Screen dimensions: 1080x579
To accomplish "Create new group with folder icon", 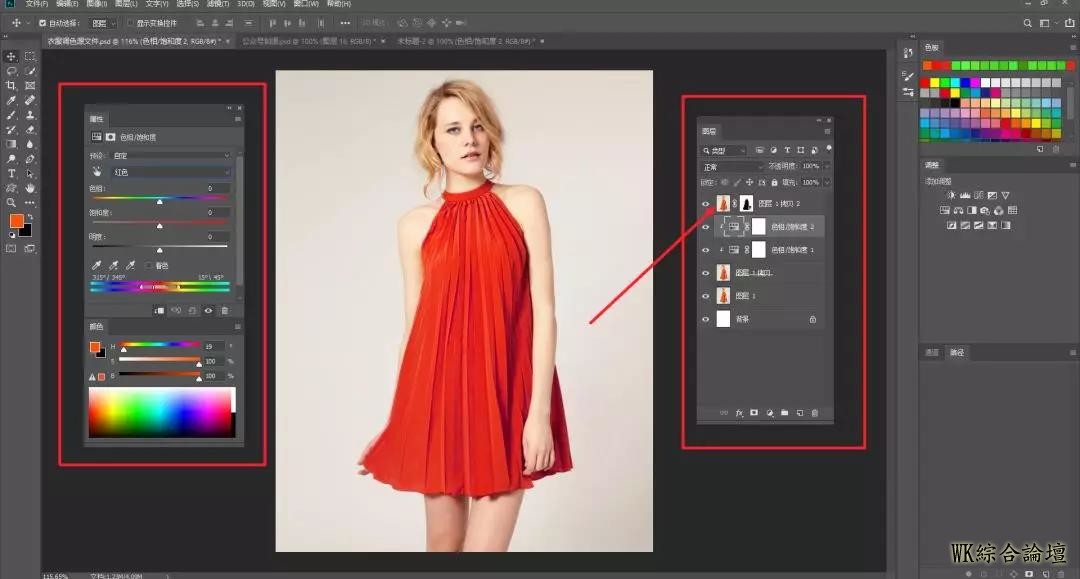I will point(785,412).
